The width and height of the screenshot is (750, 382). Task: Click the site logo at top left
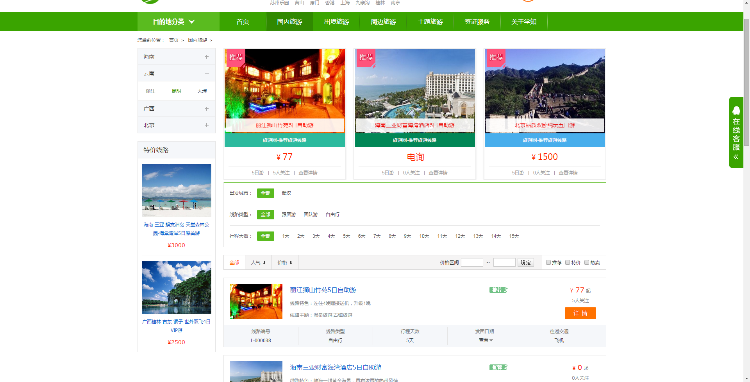tap(151, 1)
